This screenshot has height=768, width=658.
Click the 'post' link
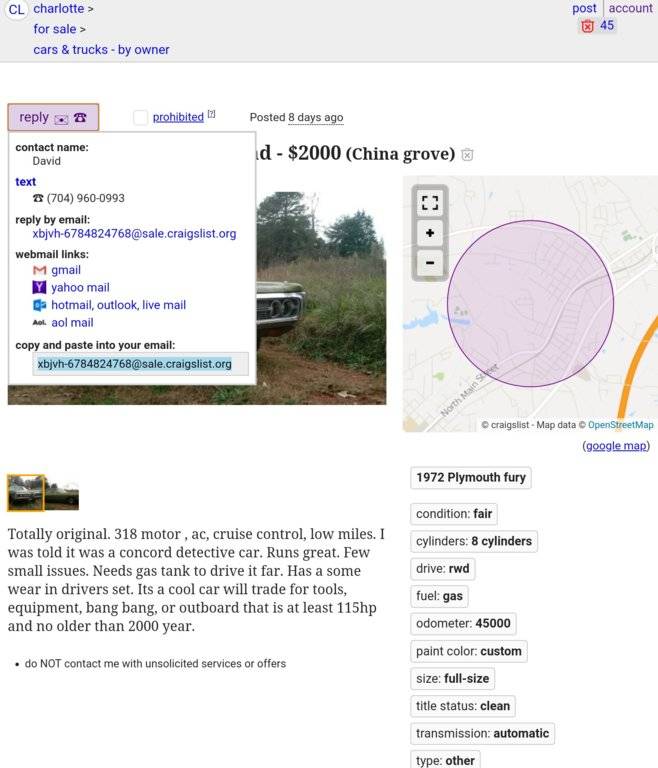coord(584,8)
